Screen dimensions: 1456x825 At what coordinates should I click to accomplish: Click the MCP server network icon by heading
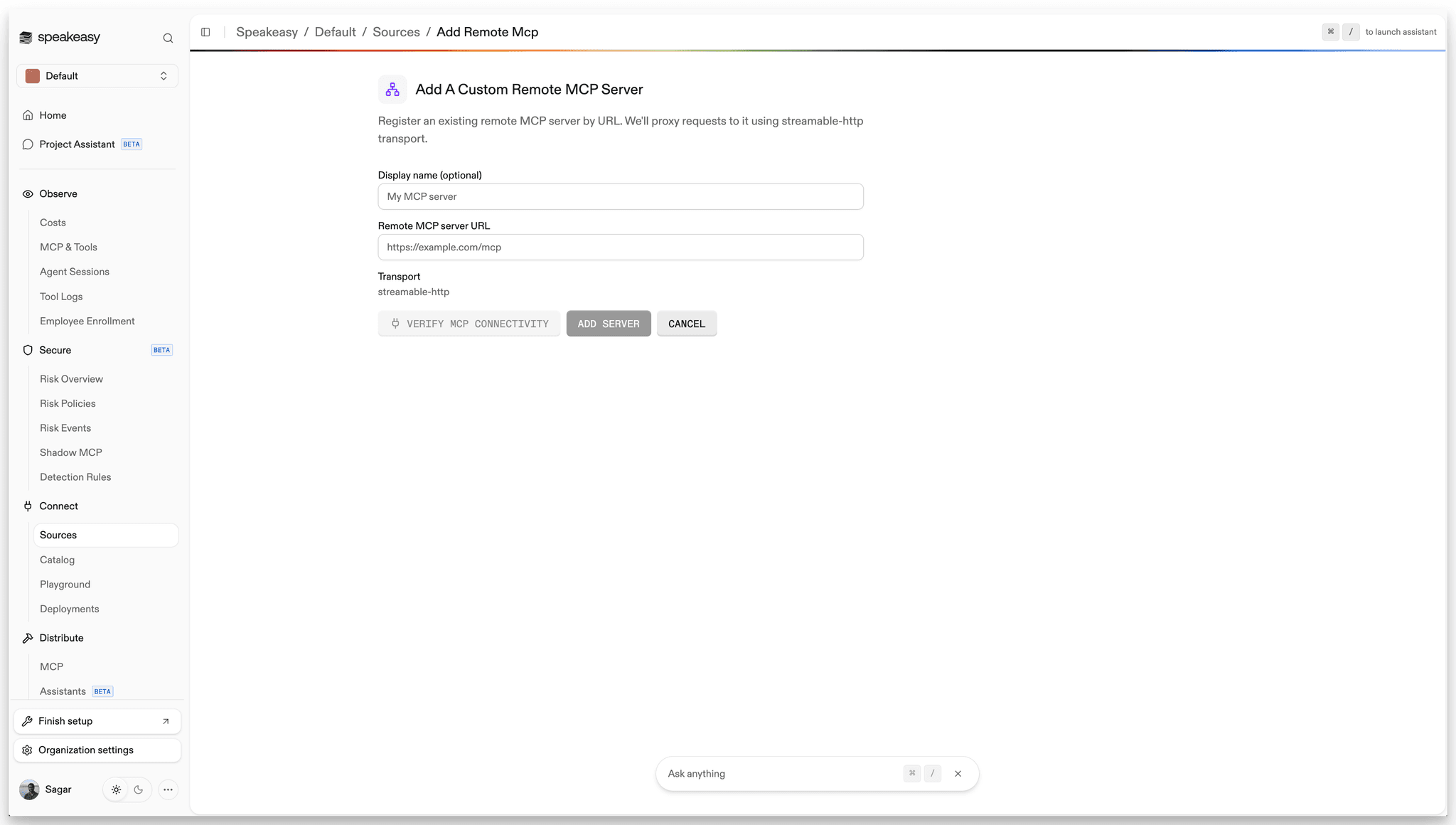392,90
